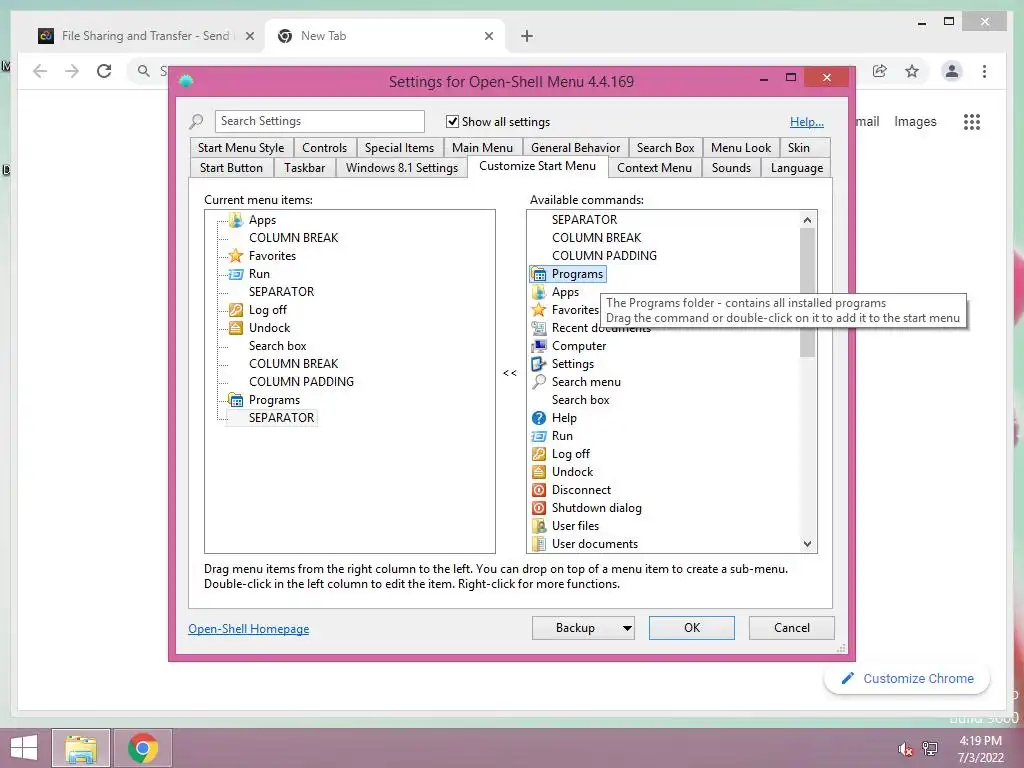Switch to the Language tab
Image resolution: width=1024 pixels, height=768 pixels.
[x=797, y=168]
